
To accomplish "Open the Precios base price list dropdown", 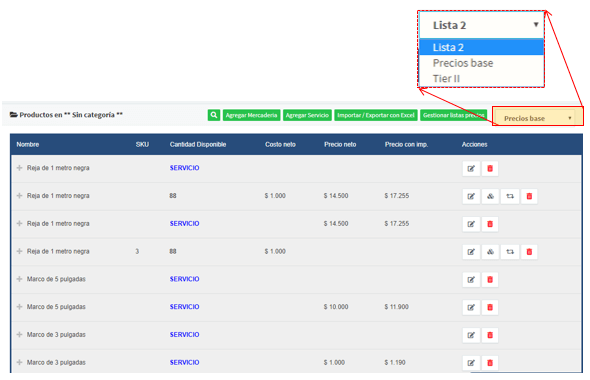I will point(535,118).
